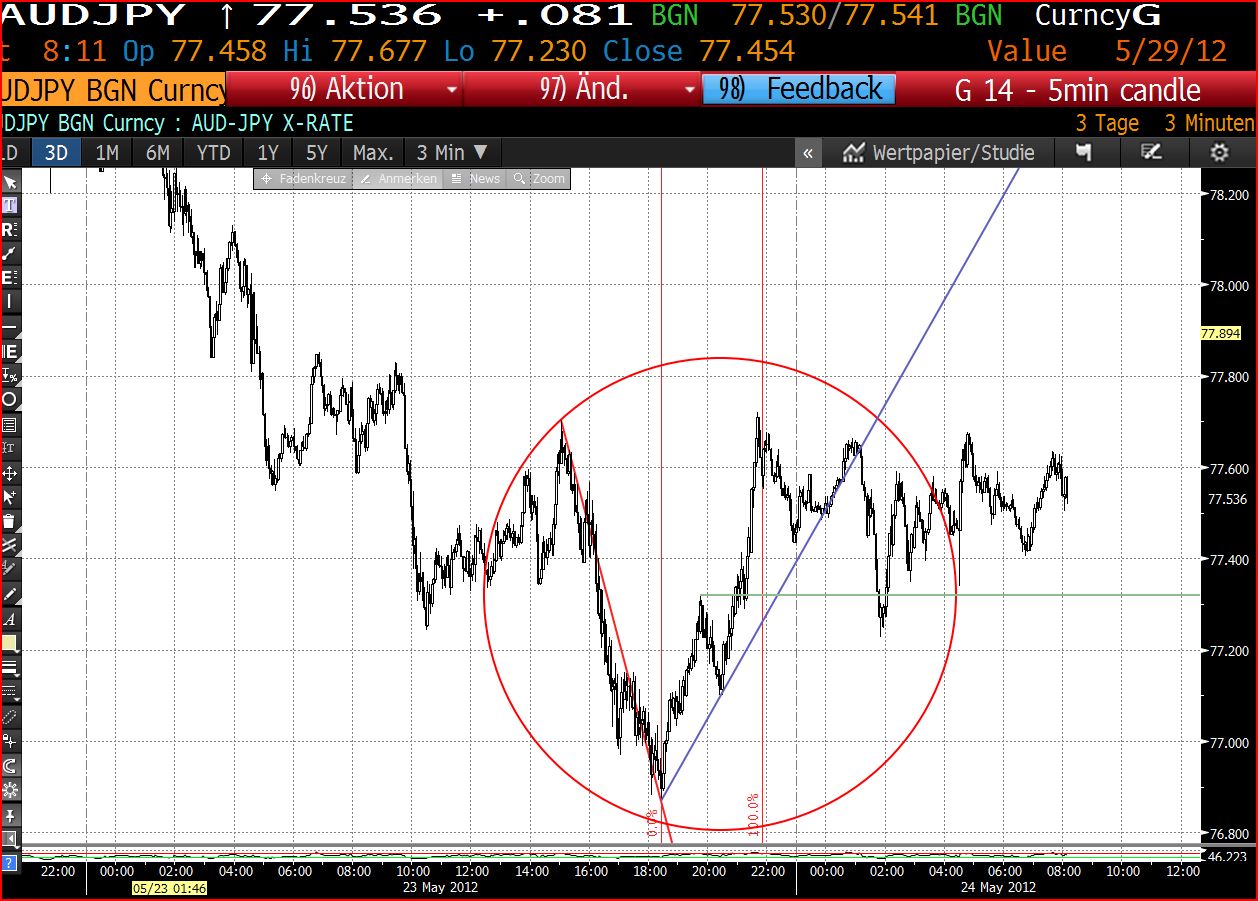Click the annotation edit icon near the gear
Image resolution: width=1258 pixels, height=901 pixels.
click(1151, 152)
